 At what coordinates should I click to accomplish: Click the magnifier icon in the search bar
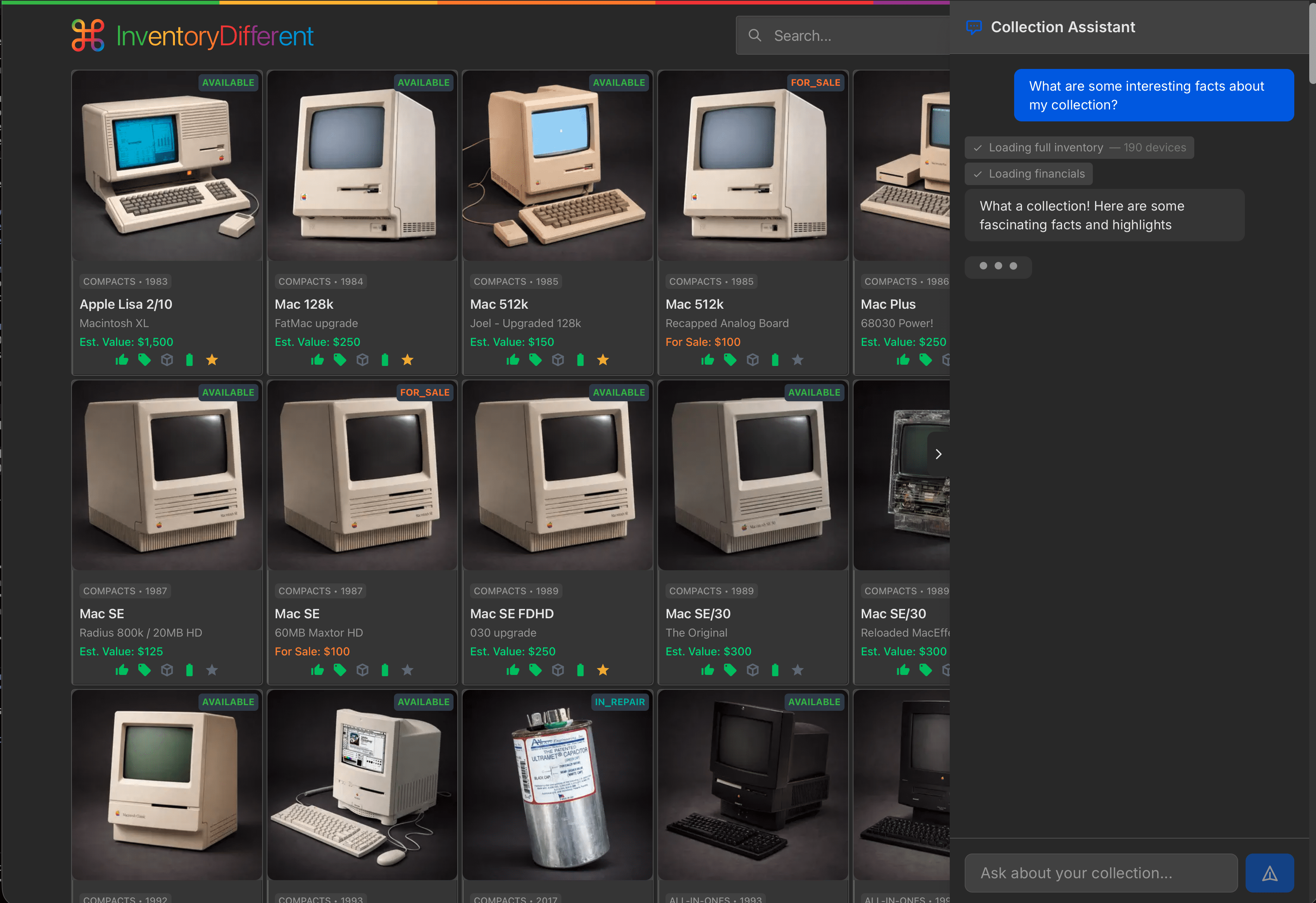click(754, 36)
